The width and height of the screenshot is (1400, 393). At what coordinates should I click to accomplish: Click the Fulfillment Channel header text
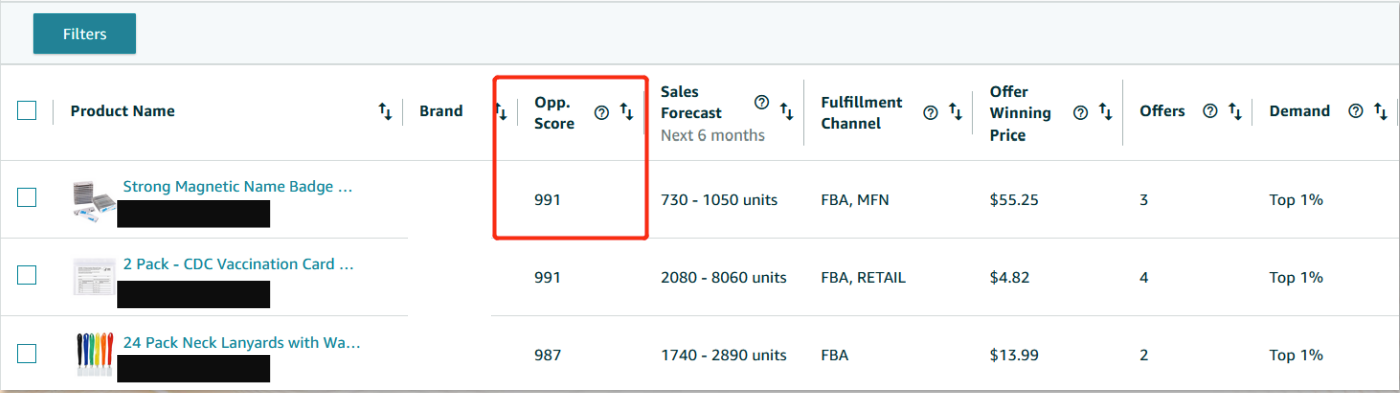[x=862, y=113]
